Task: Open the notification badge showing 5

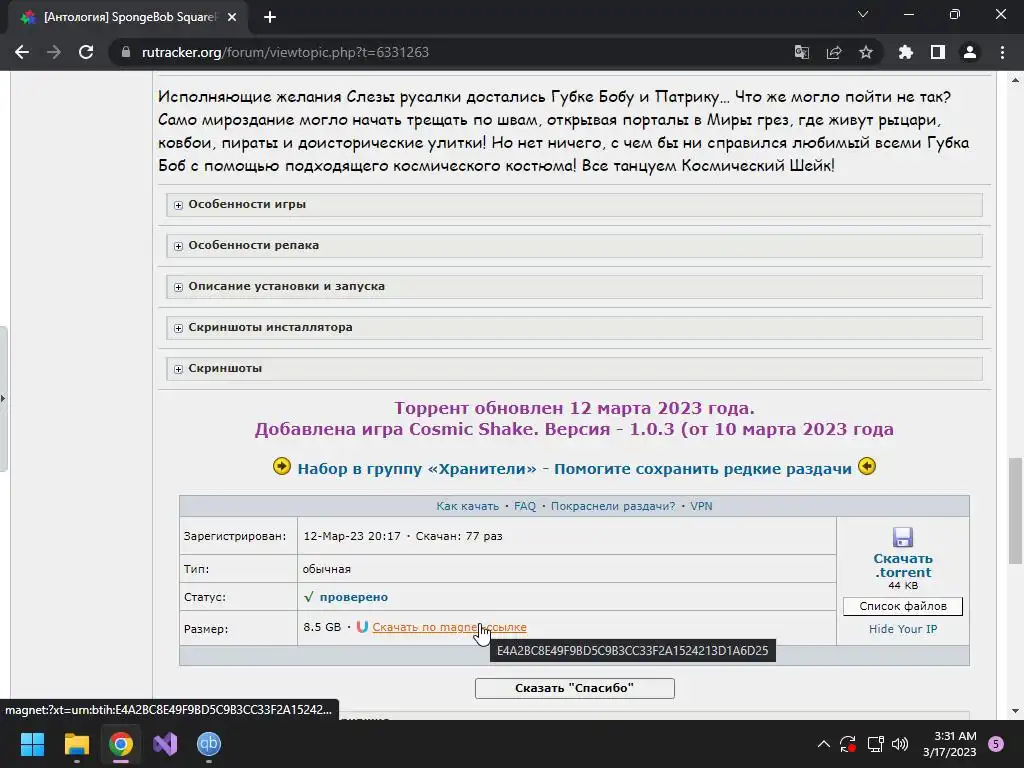Action: pyautogui.click(x=996, y=744)
